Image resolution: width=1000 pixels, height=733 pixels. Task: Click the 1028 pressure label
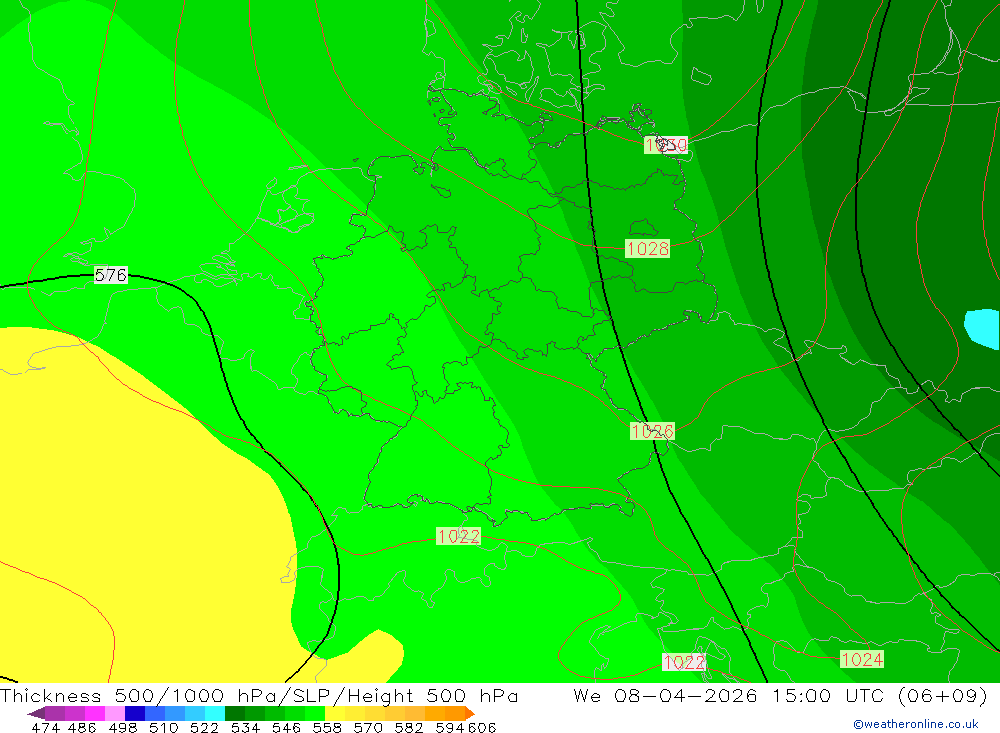click(x=647, y=249)
